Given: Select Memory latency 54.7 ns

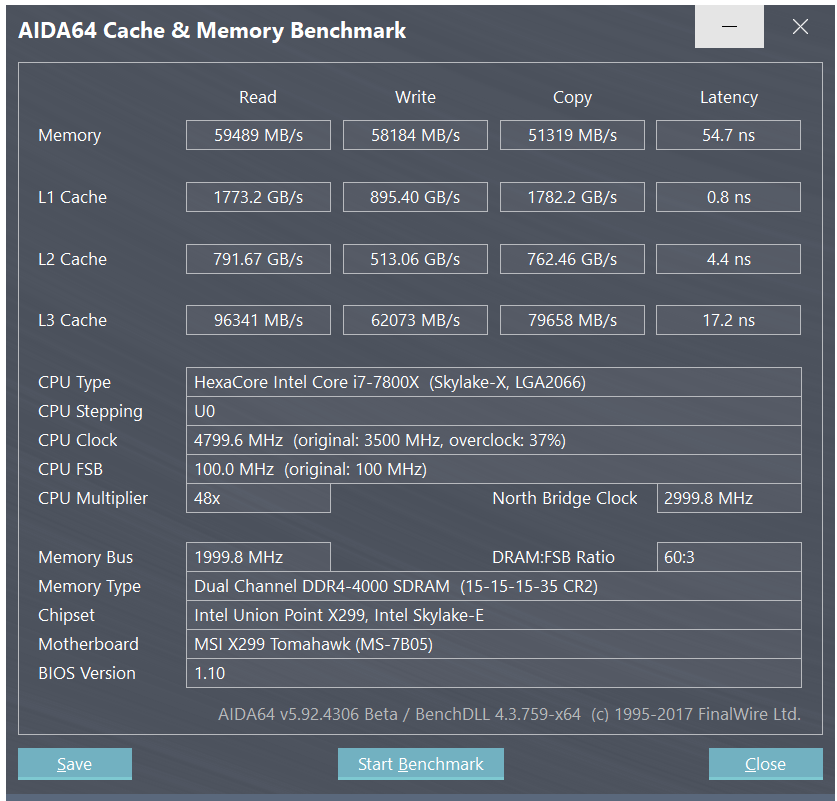Looking at the screenshot, I should click(x=729, y=135).
